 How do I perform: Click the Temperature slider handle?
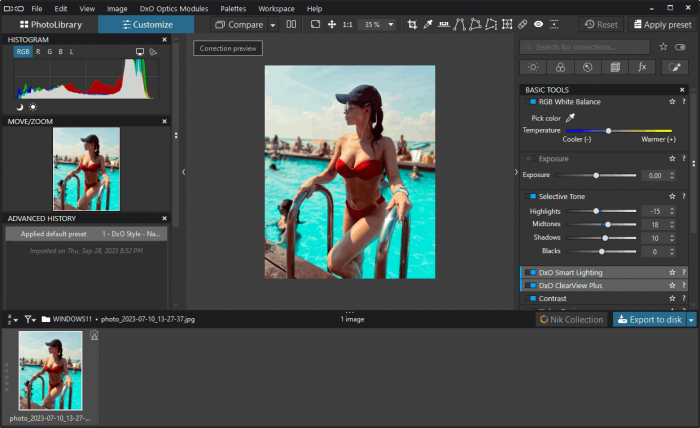608,130
